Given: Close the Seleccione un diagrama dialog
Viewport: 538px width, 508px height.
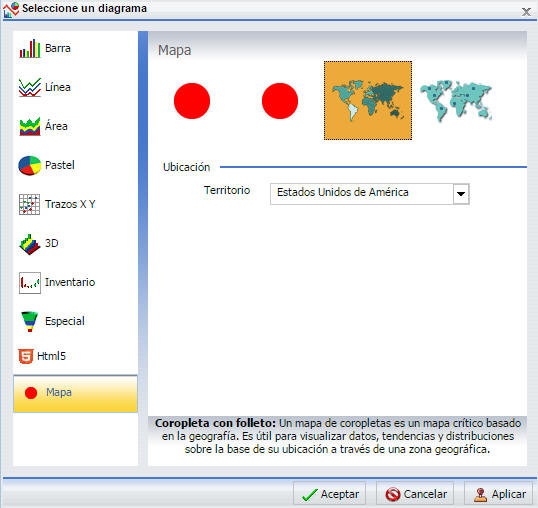Looking at the screenshot, I should (526, 12).
